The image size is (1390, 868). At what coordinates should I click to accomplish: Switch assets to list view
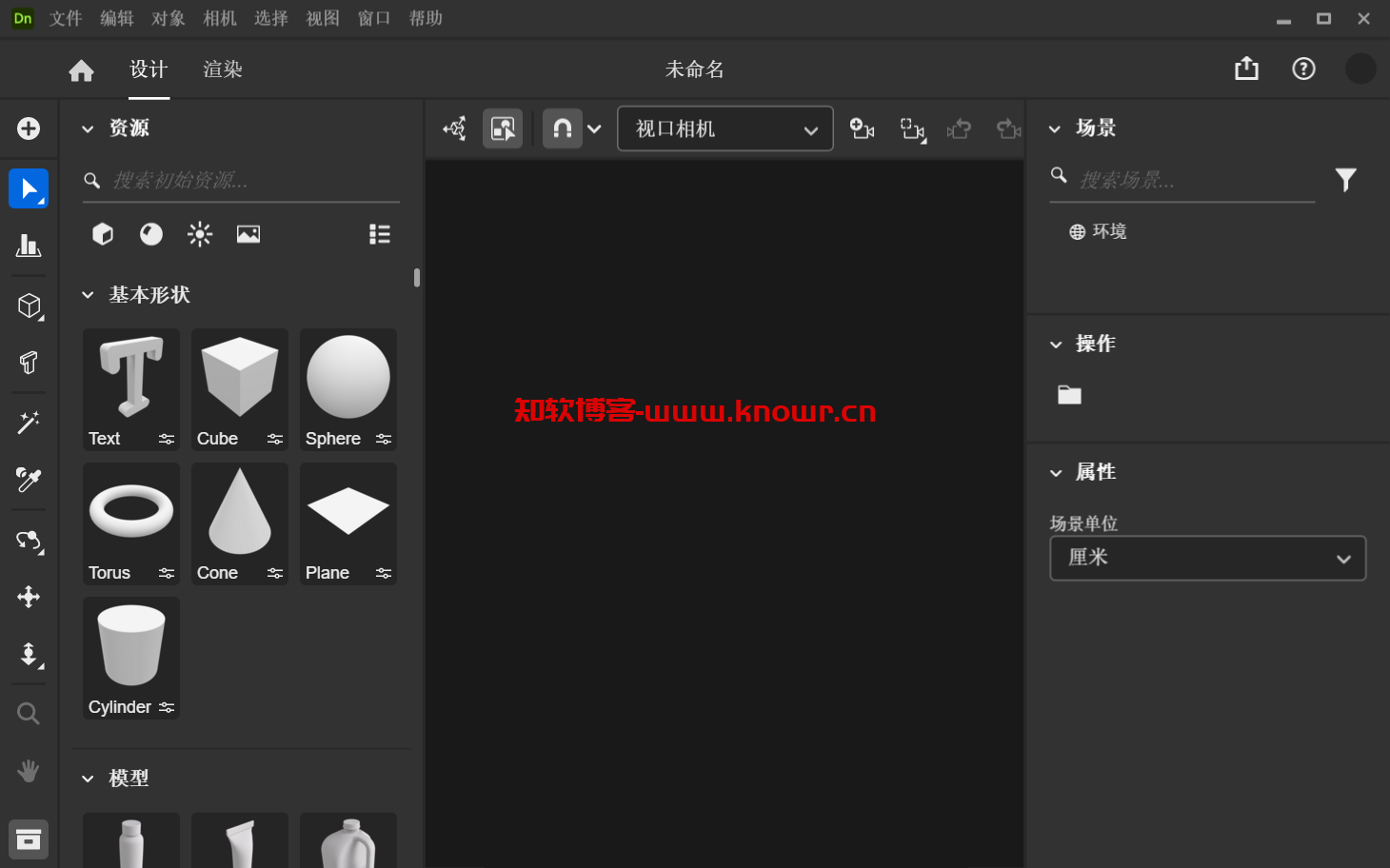point(380,234)
